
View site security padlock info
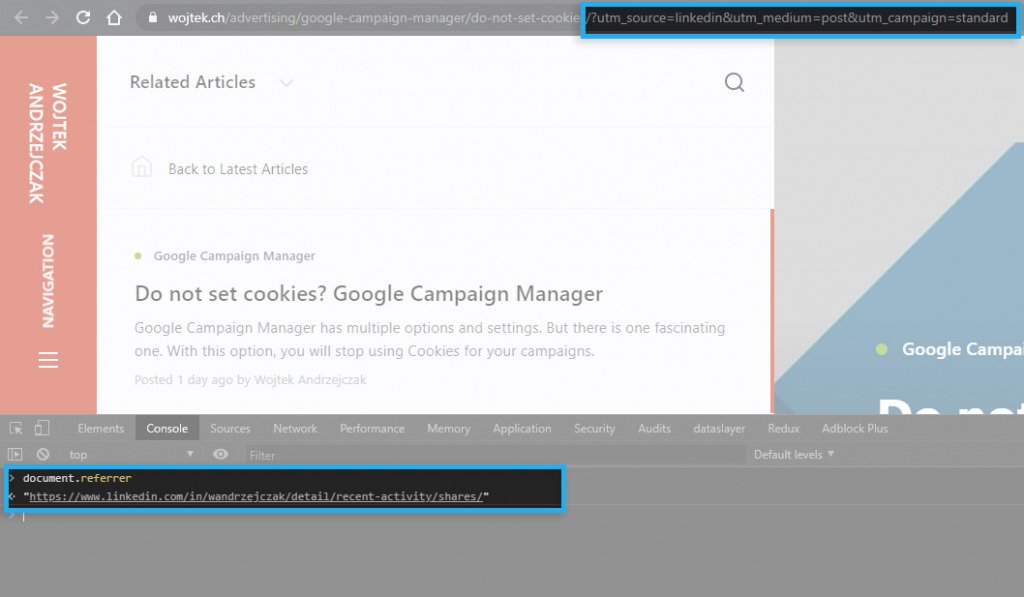pos(153,18)
